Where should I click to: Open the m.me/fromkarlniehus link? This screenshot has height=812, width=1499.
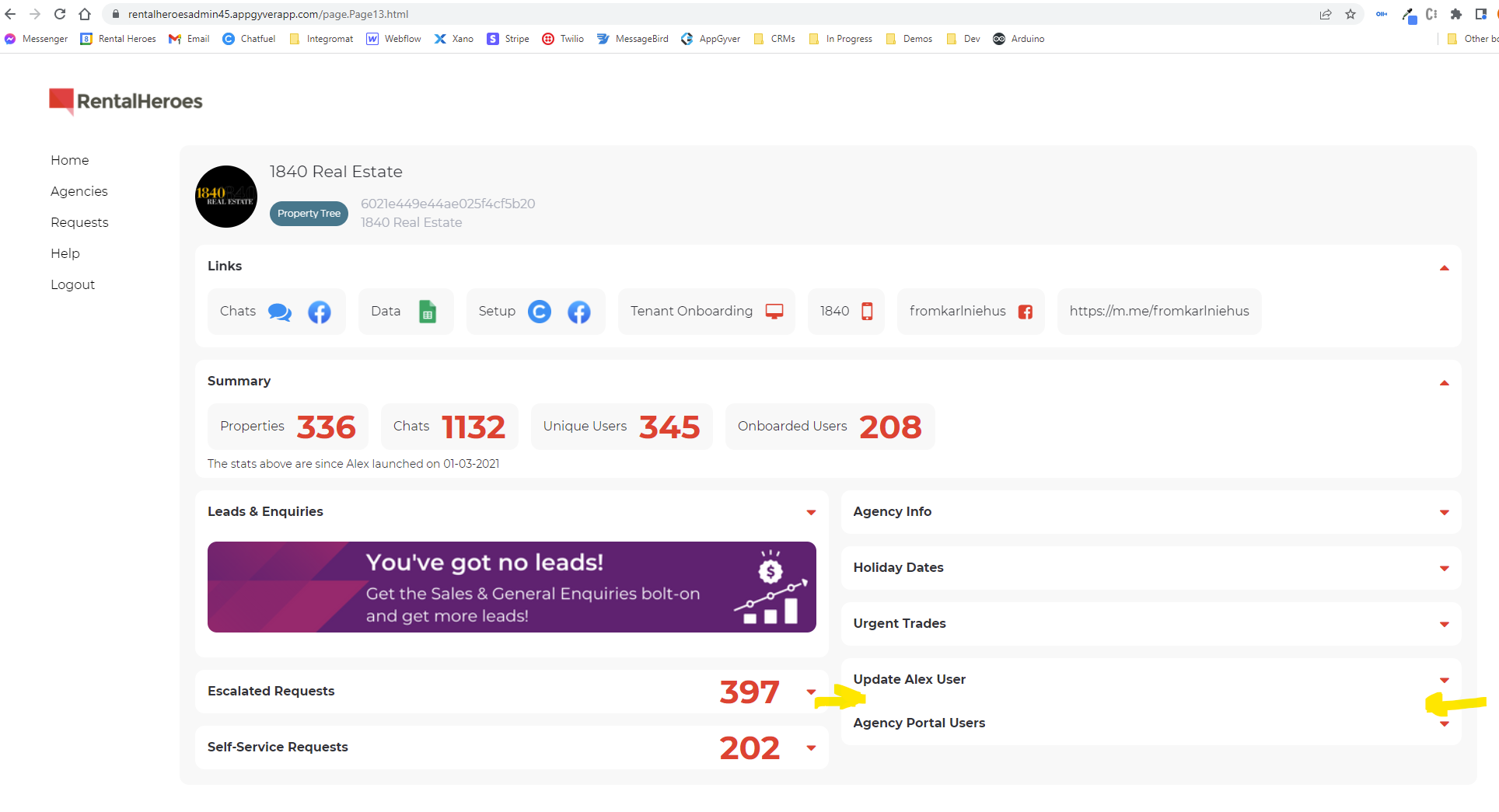(x=1159, y=311)
